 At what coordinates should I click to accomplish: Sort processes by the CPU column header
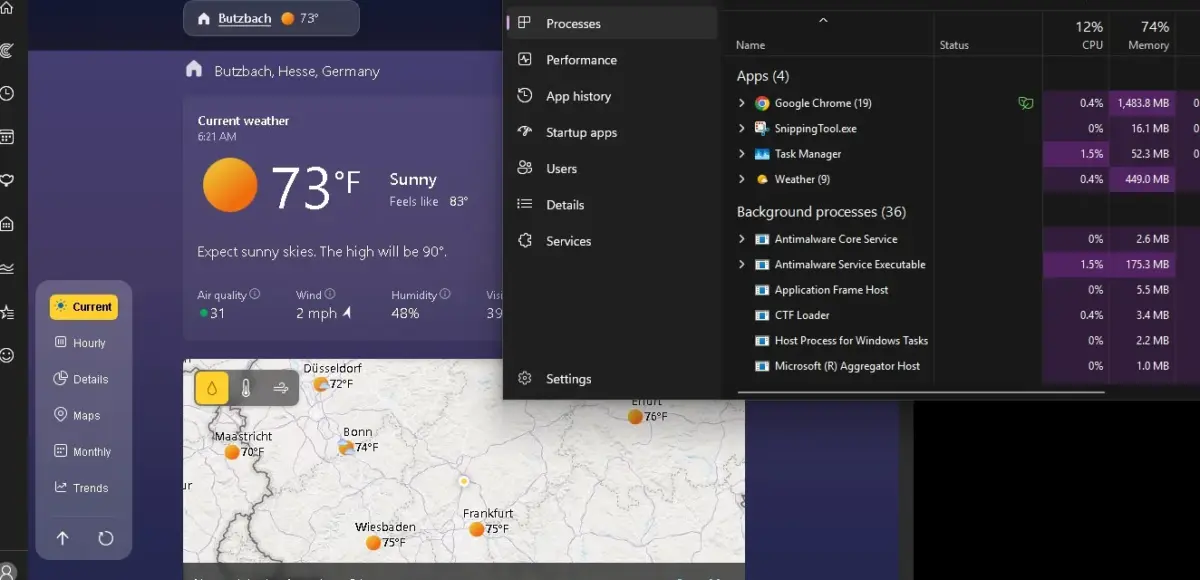coord(1076,35)
